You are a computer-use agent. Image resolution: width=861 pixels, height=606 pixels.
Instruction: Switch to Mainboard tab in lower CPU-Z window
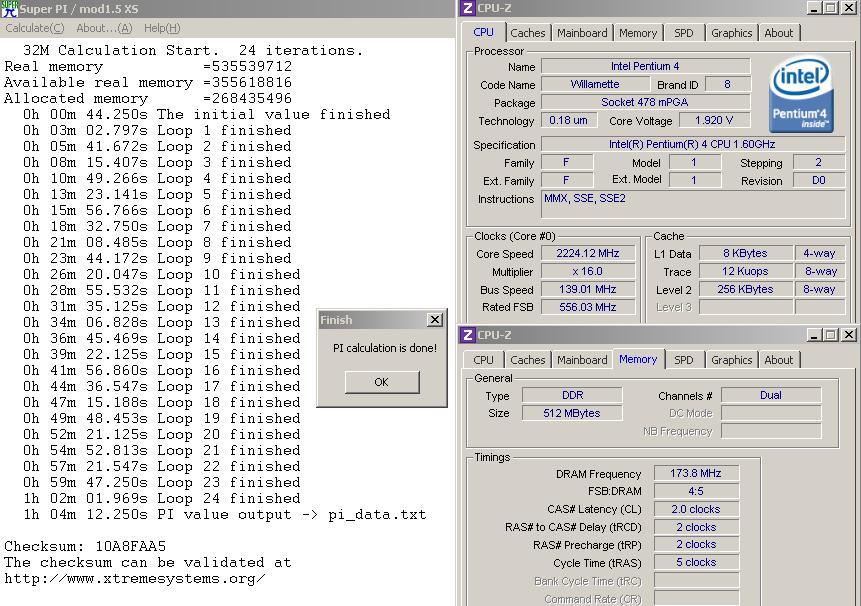point(582,360)
